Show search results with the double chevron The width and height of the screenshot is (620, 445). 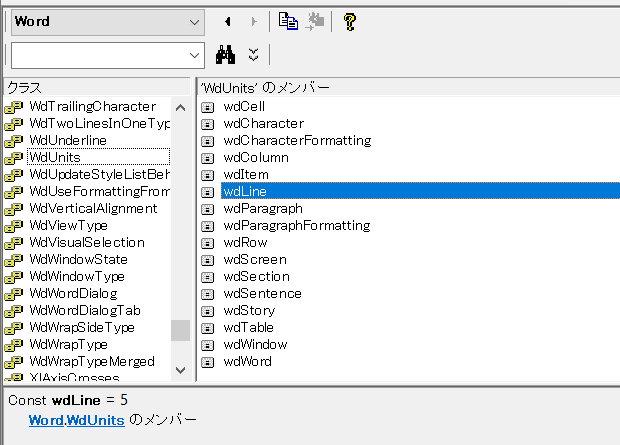(254, 54)
